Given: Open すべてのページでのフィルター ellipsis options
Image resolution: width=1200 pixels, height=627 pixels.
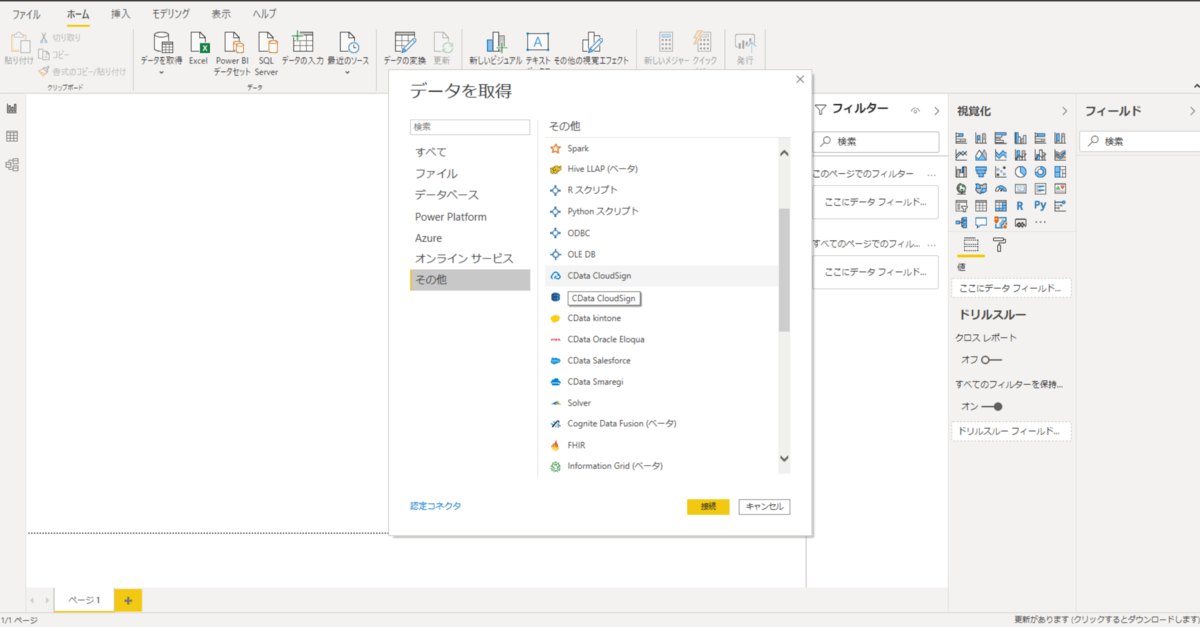Looking at the screenshot, I should click(931, 244).
